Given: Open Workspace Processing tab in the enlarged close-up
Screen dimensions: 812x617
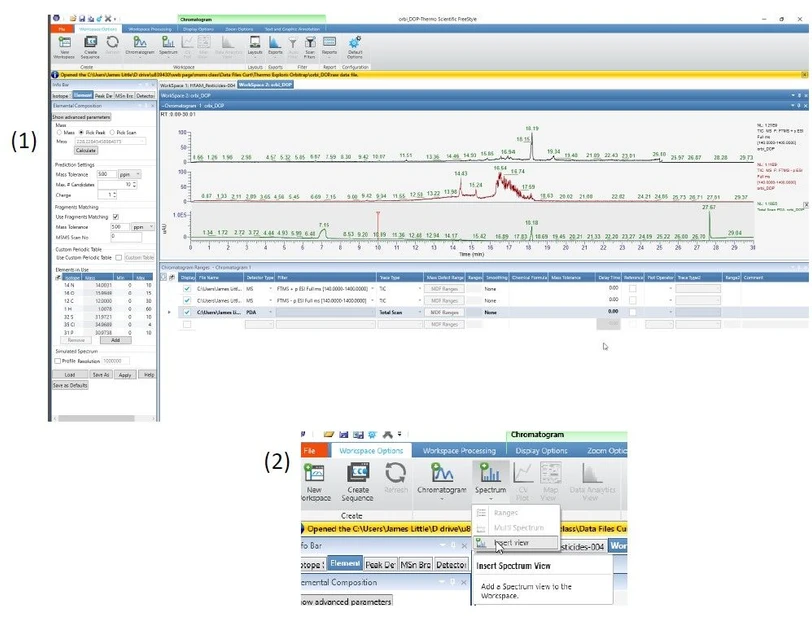Looking at the screenshot, I should tap(459, 451).
